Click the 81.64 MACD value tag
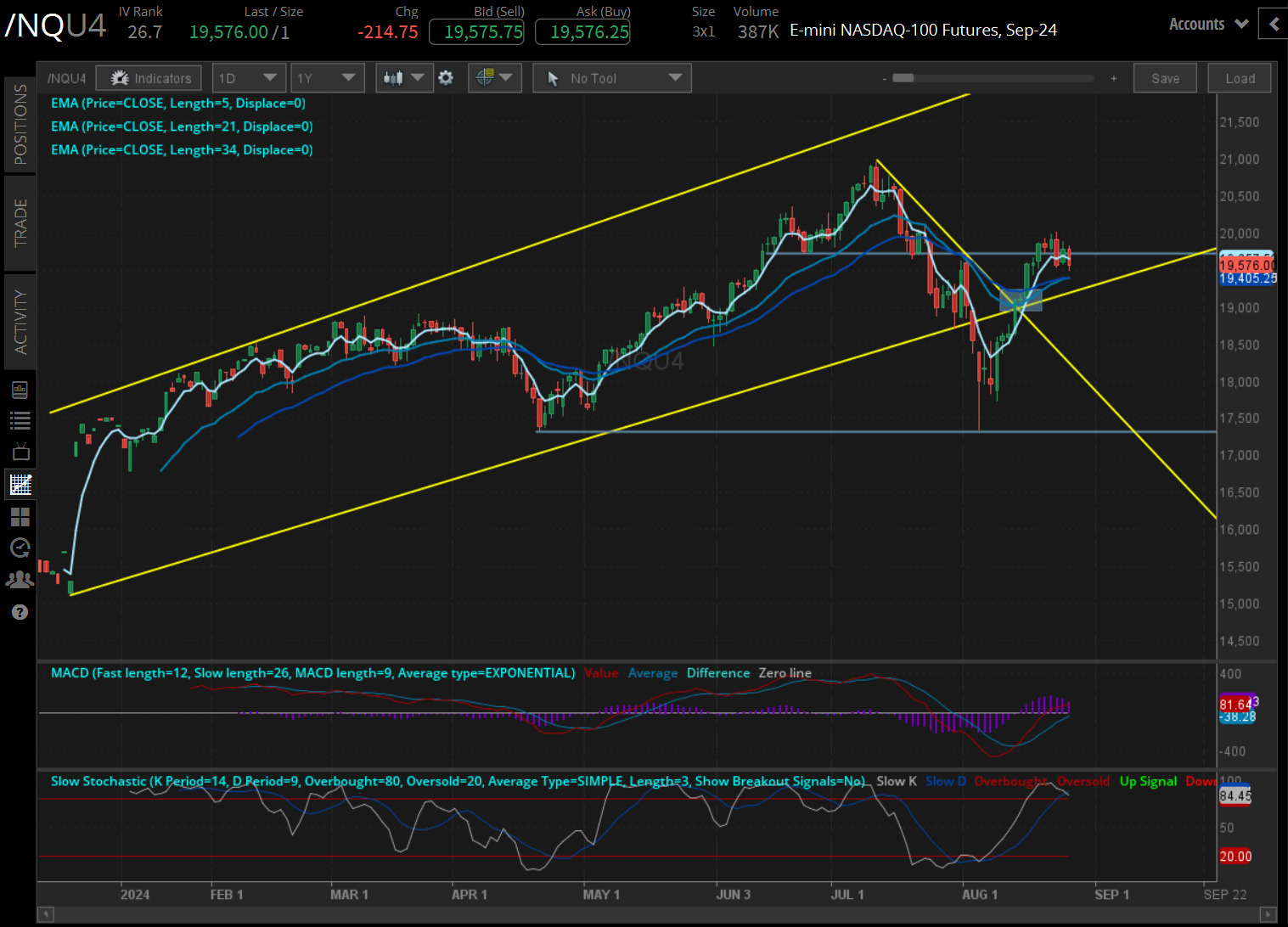 (1236, 705)
